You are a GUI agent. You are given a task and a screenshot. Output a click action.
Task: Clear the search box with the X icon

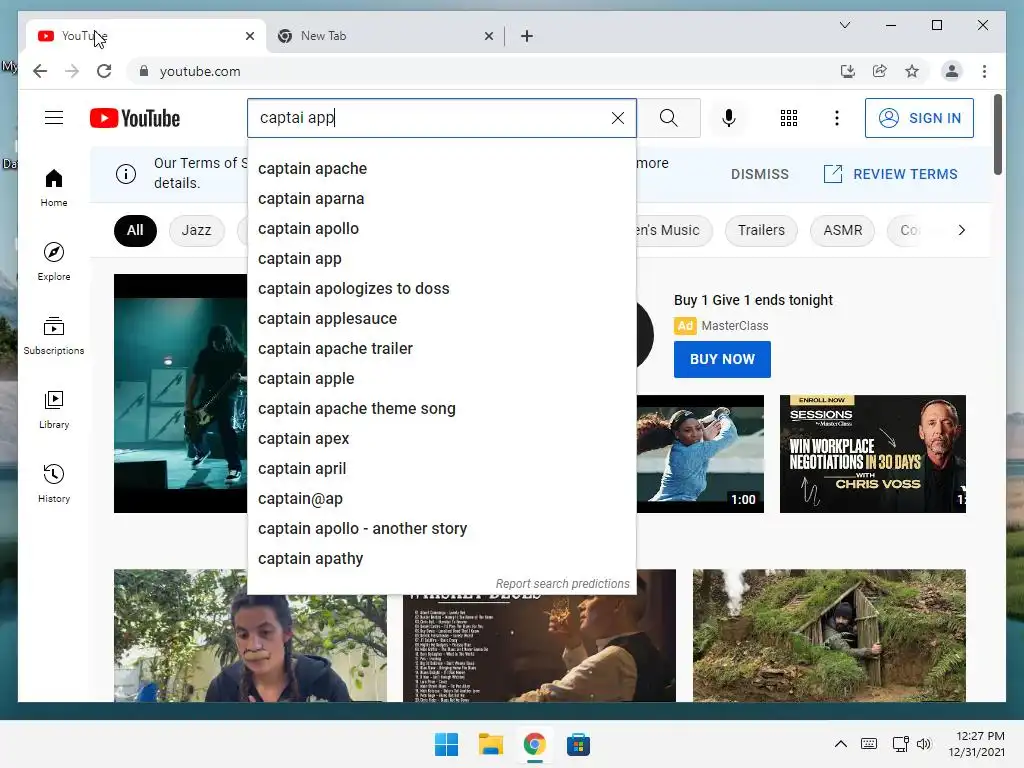click(617, 118)
